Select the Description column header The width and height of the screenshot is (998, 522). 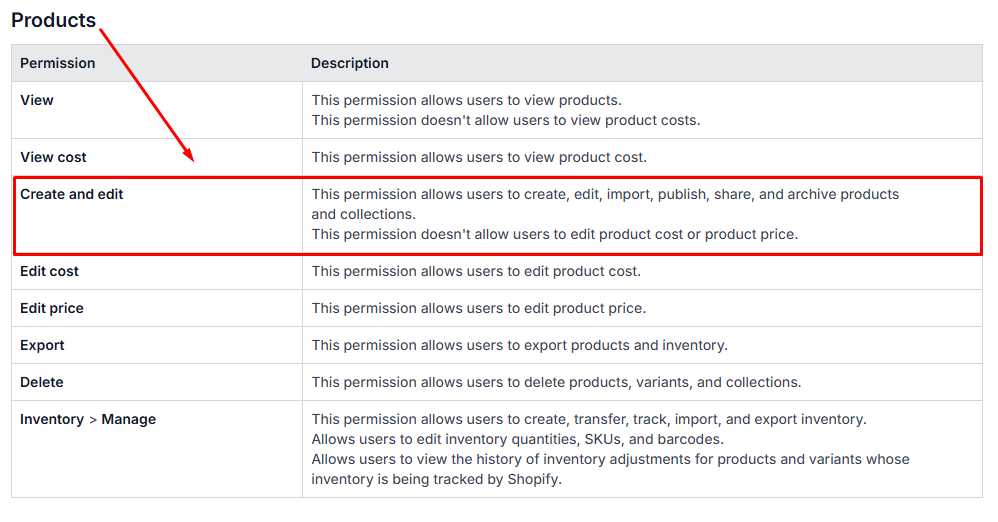350,63
